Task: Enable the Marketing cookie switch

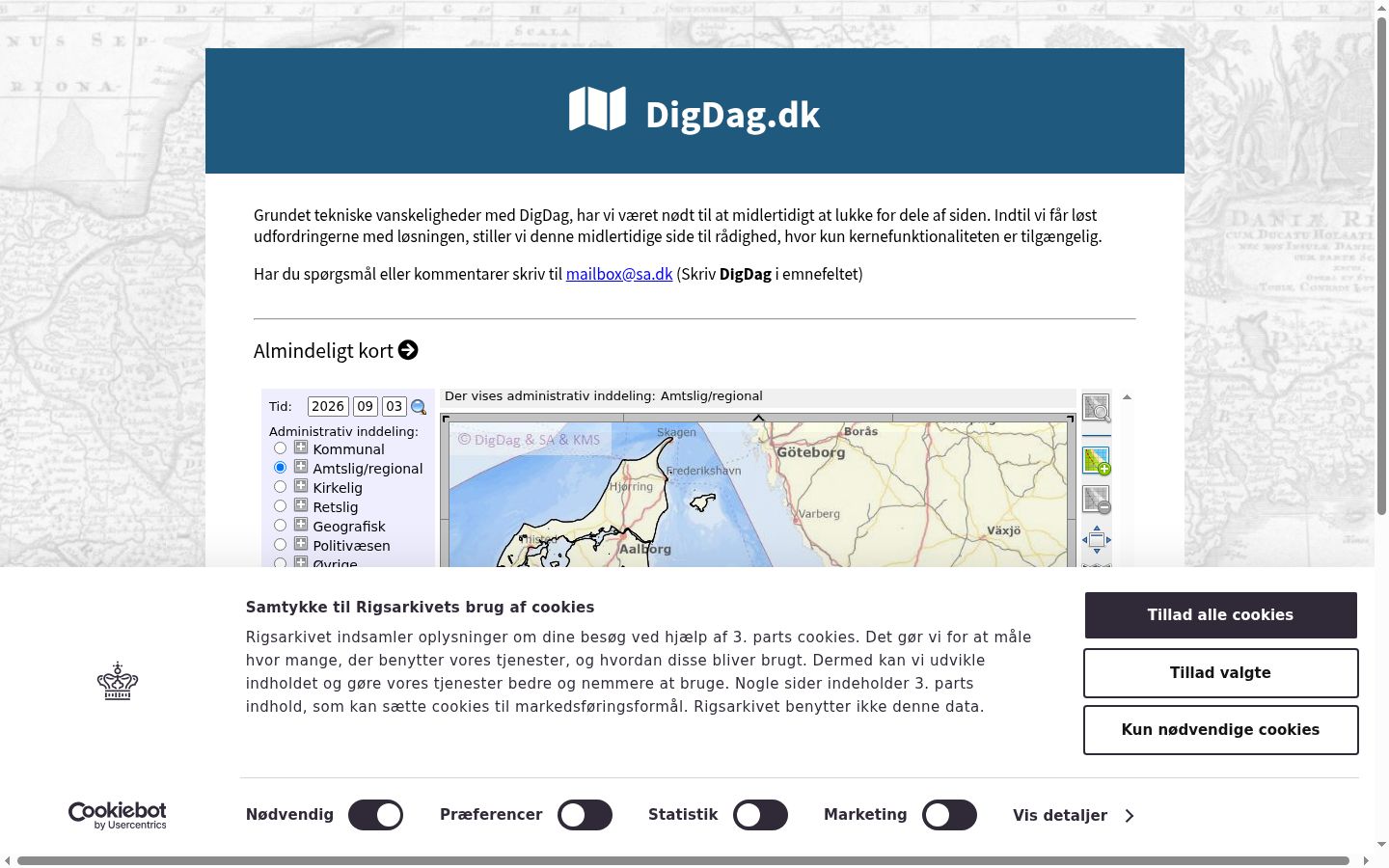Action: coord(949,815)
